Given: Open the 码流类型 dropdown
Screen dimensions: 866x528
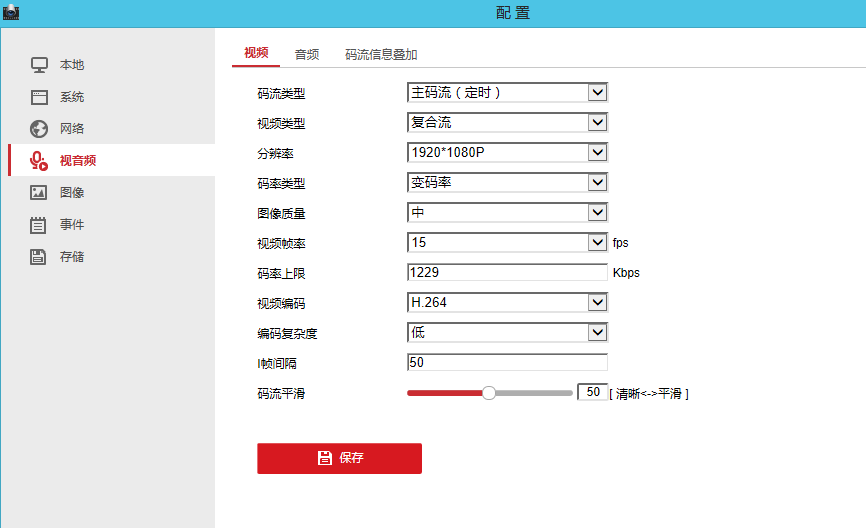Looking at the screenshot, I should click(508, 93).
